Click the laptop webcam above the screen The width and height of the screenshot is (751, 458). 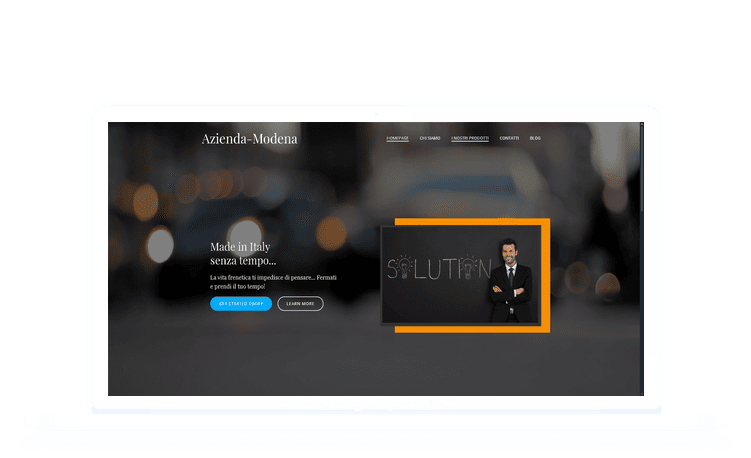376,114
